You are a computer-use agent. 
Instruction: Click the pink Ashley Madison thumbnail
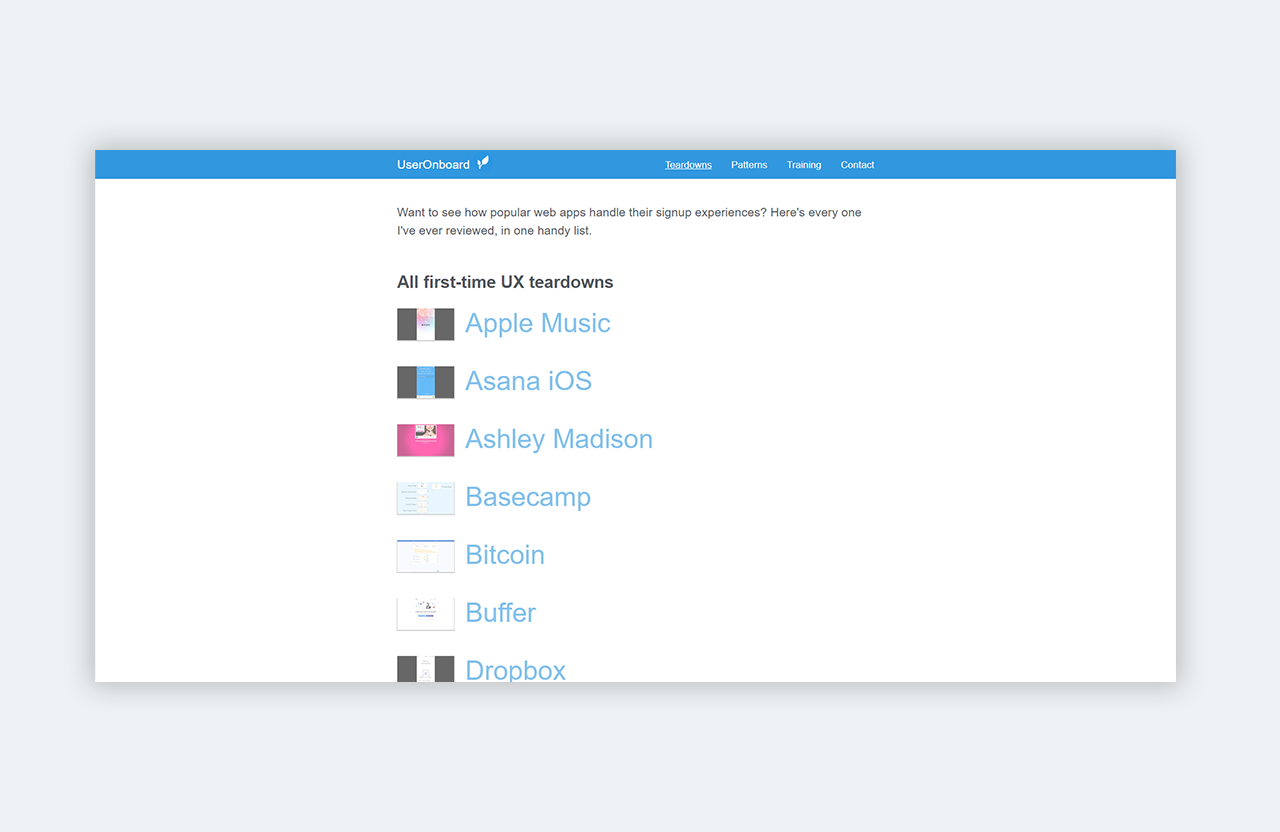tap(426, 440)
